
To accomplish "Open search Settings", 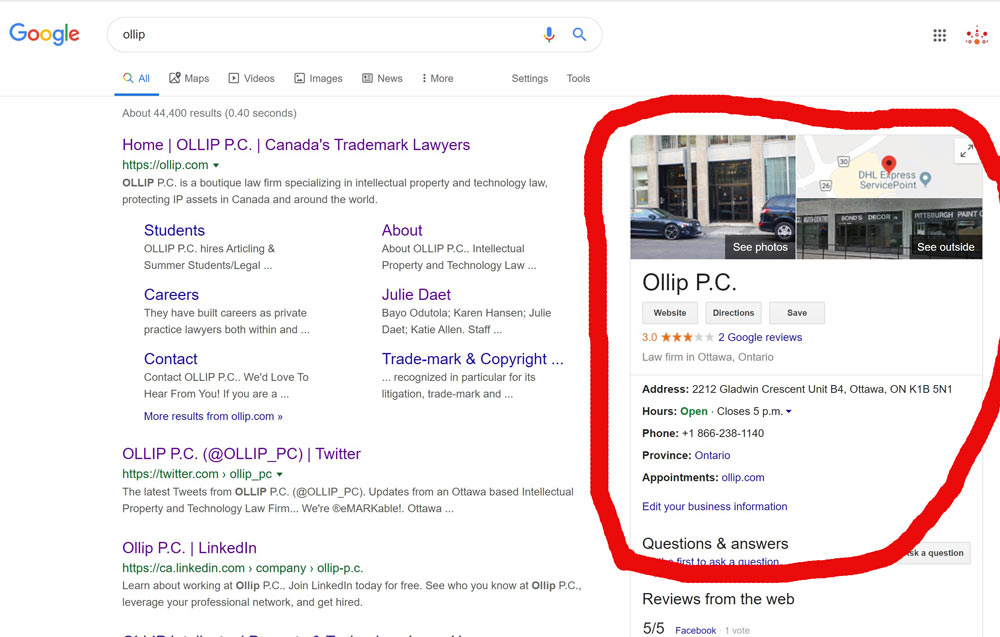I will pyautogui.click(x=529, y=78).
